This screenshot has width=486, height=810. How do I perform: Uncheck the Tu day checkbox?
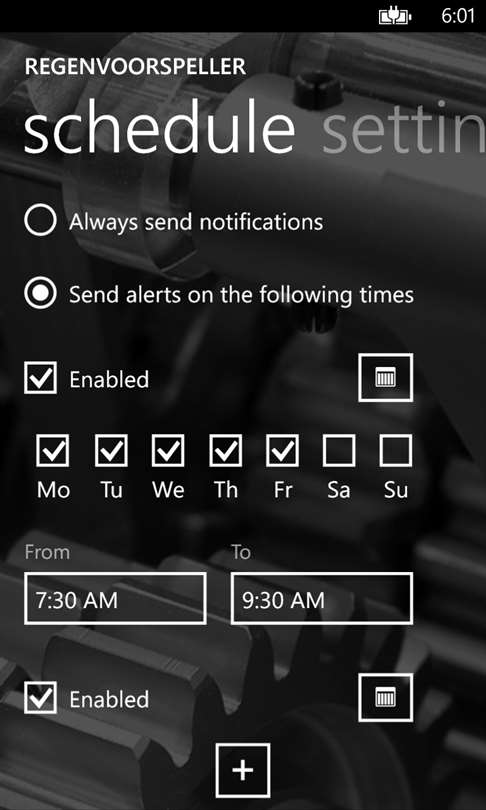111,450
